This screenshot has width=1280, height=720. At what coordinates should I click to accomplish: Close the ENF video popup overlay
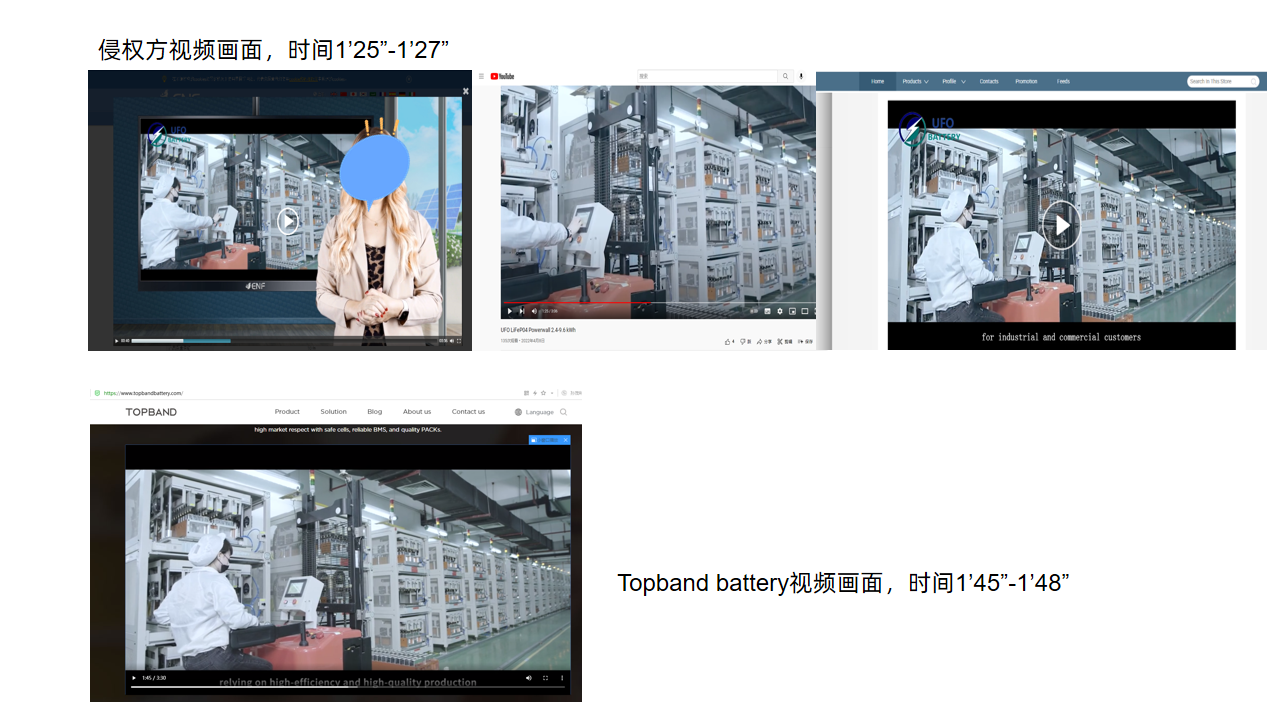465,91
